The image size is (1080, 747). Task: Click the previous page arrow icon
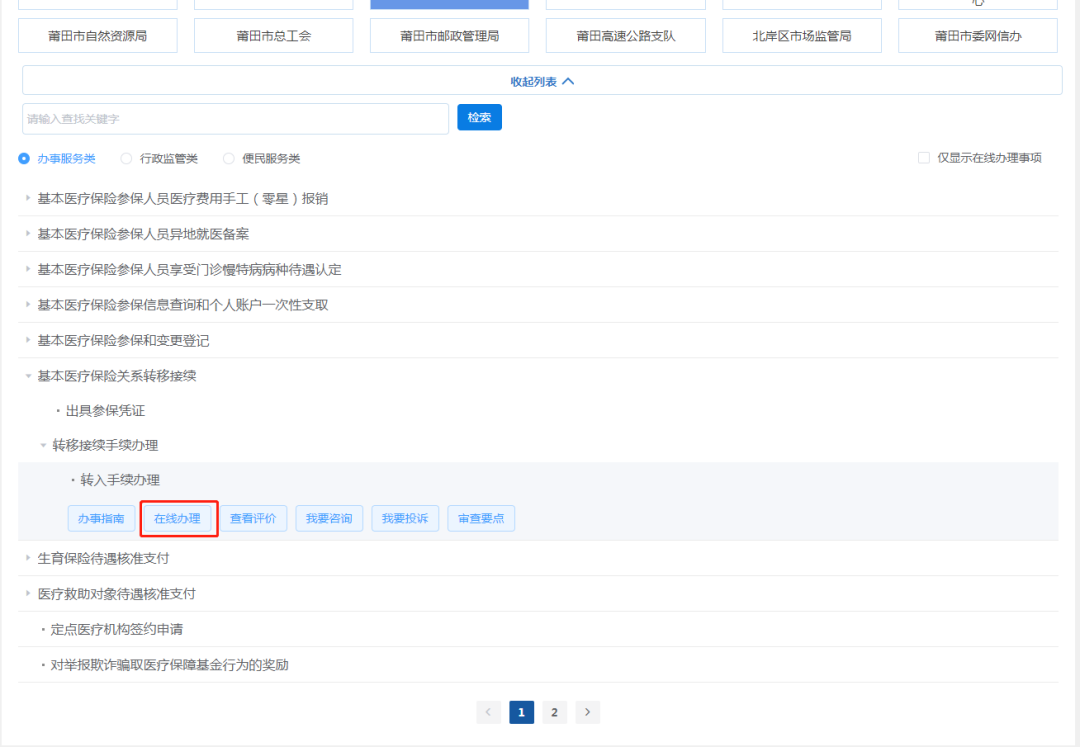pyautogui.click(x=489, y=712)
